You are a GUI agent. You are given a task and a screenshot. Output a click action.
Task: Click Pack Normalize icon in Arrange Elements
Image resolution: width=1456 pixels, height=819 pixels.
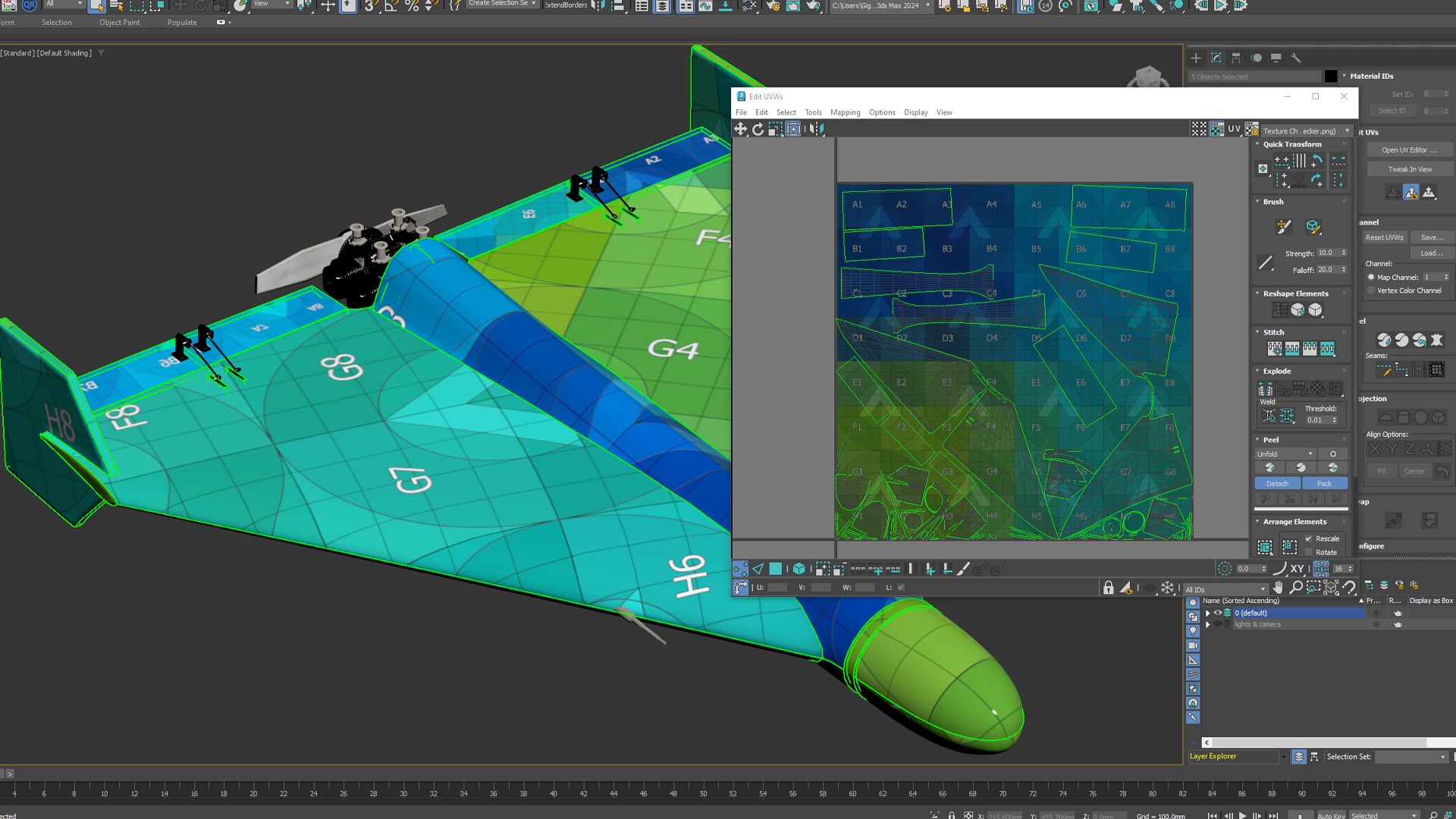click(x=1265, y=547)
